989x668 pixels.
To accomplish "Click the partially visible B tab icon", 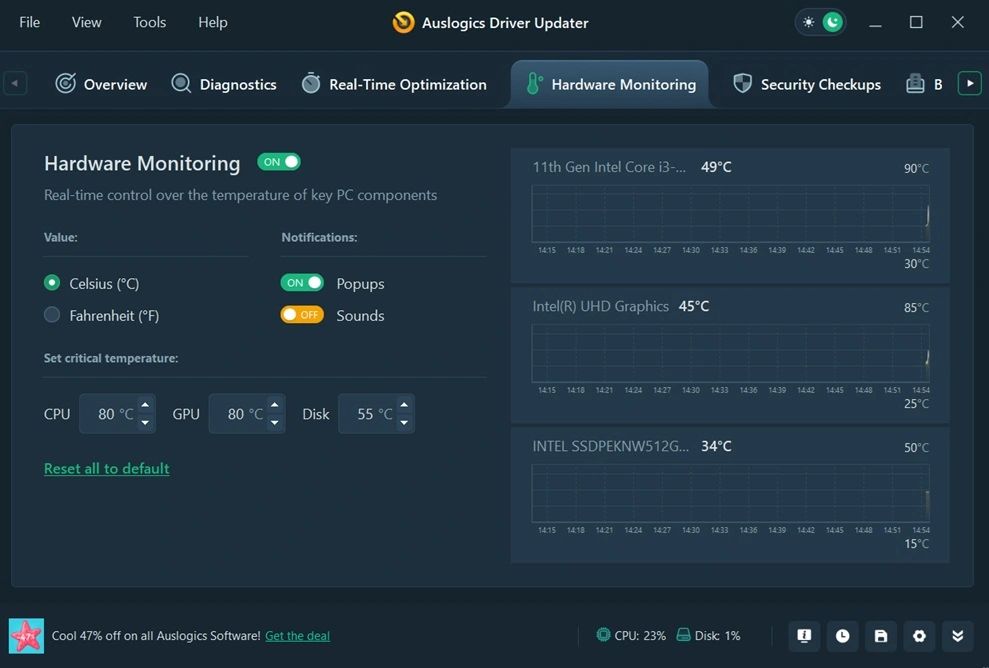I will (915, 83).
